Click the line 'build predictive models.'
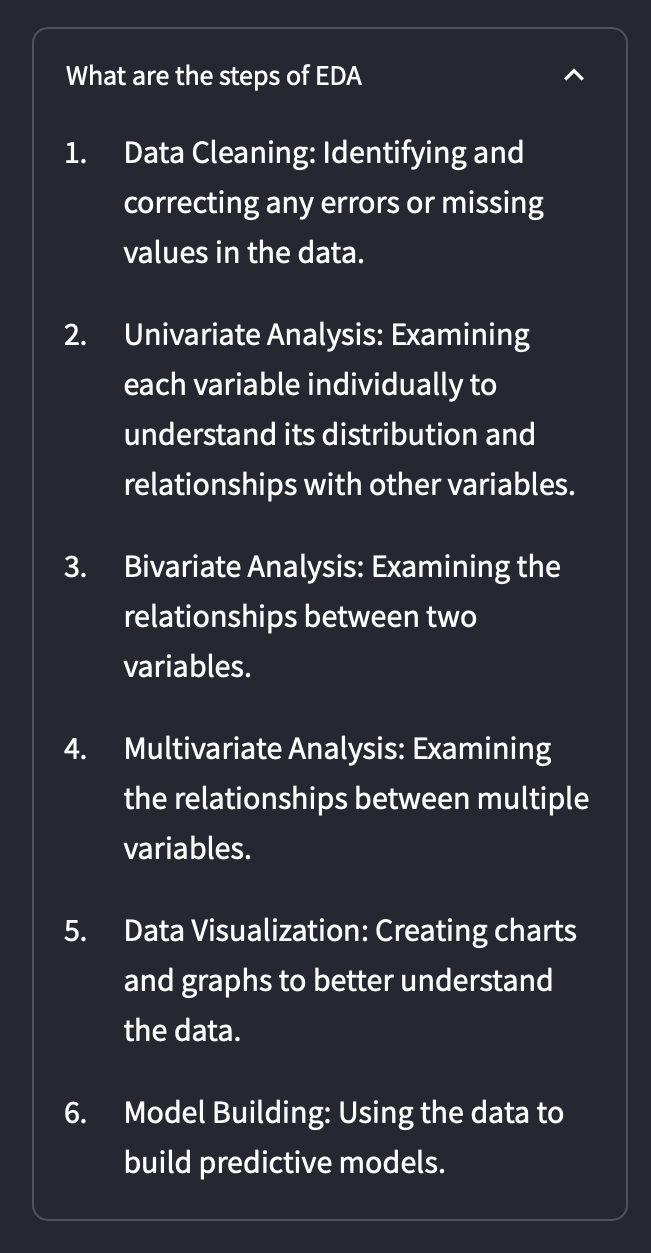 coord(284,1163)
